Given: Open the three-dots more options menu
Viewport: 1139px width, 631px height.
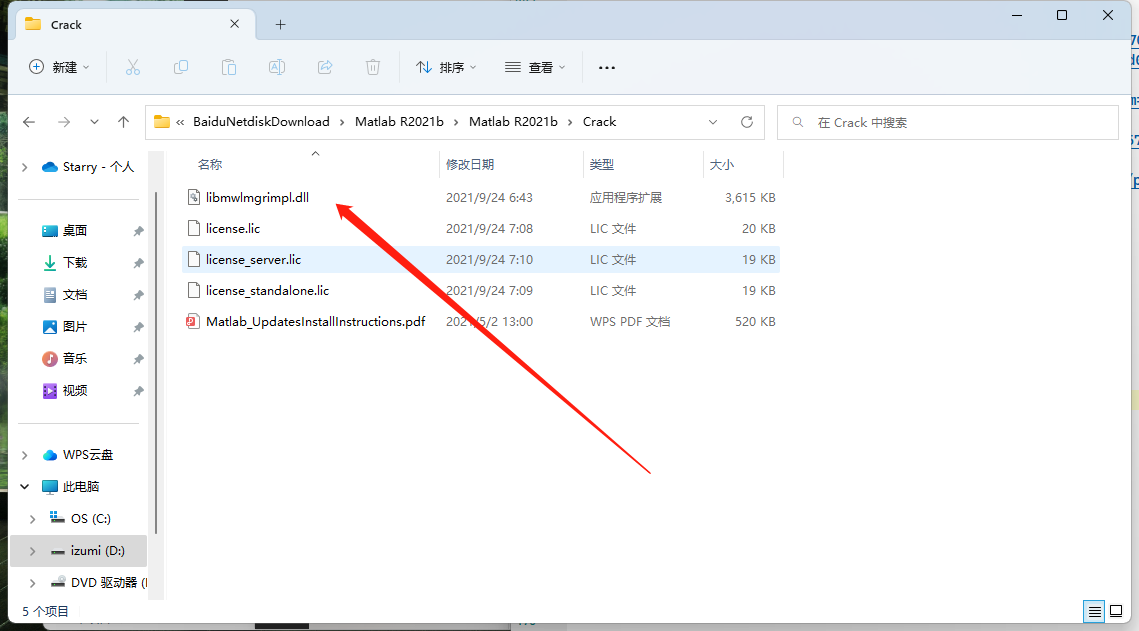Looking at the screenshot, I should point(606,67).
